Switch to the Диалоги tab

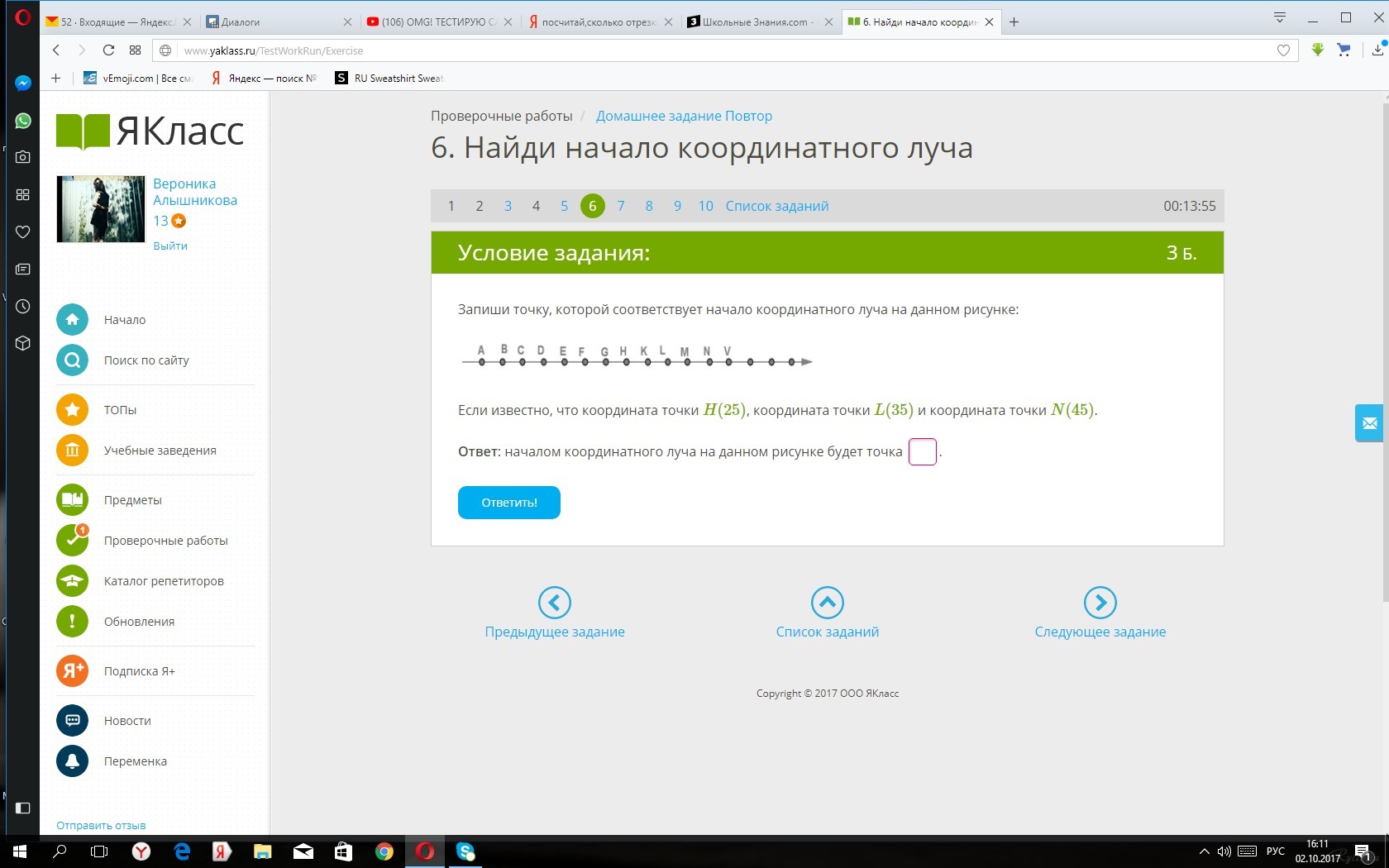[x=279, y=22]
